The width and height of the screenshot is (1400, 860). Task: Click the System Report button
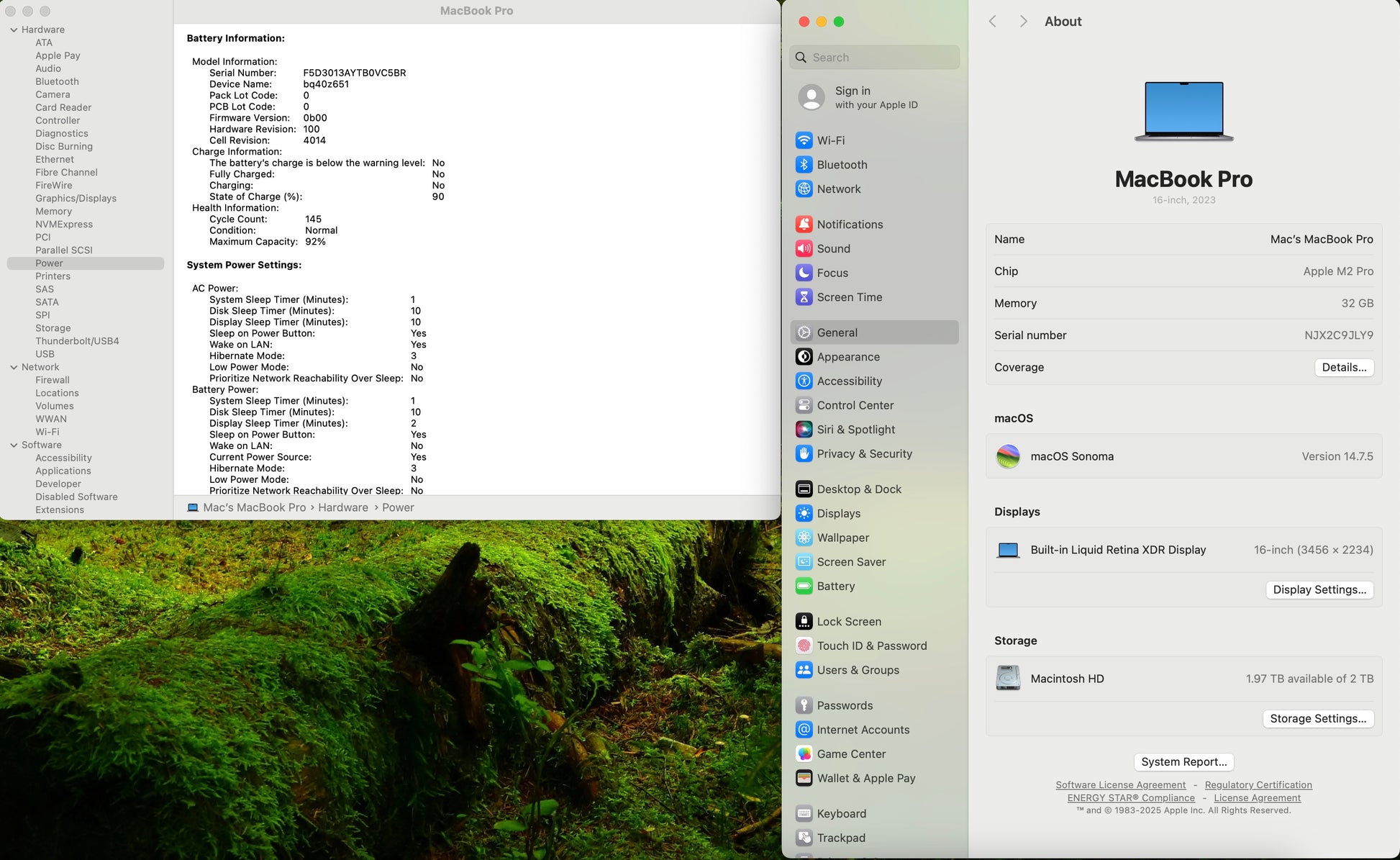pos(1183,762)
